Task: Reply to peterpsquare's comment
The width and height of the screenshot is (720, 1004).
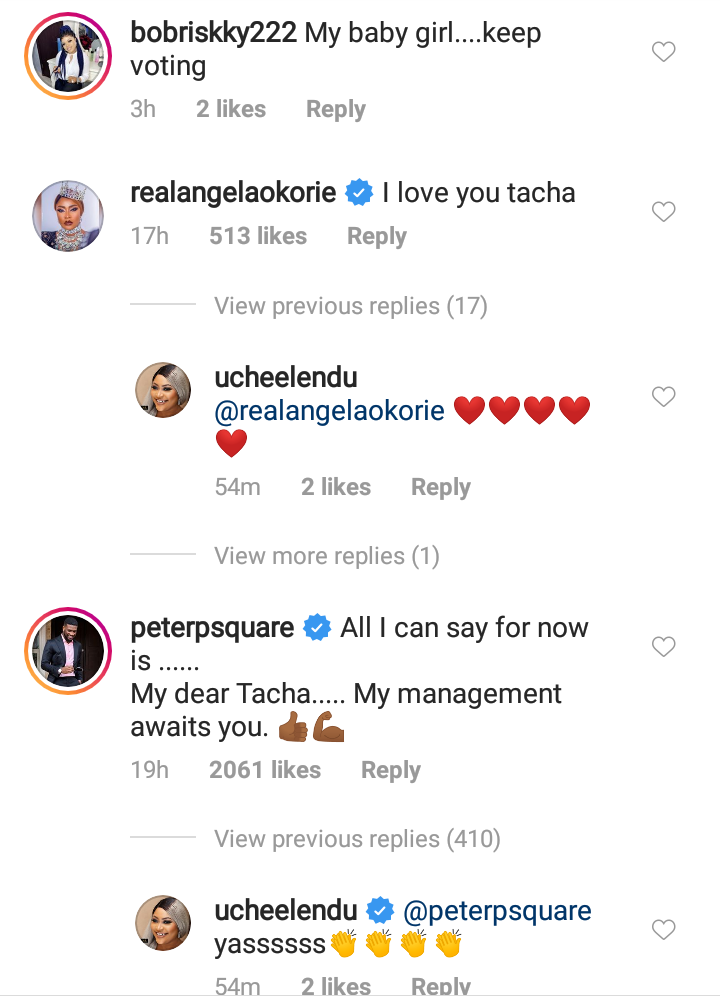Action: tap(390, 770)
